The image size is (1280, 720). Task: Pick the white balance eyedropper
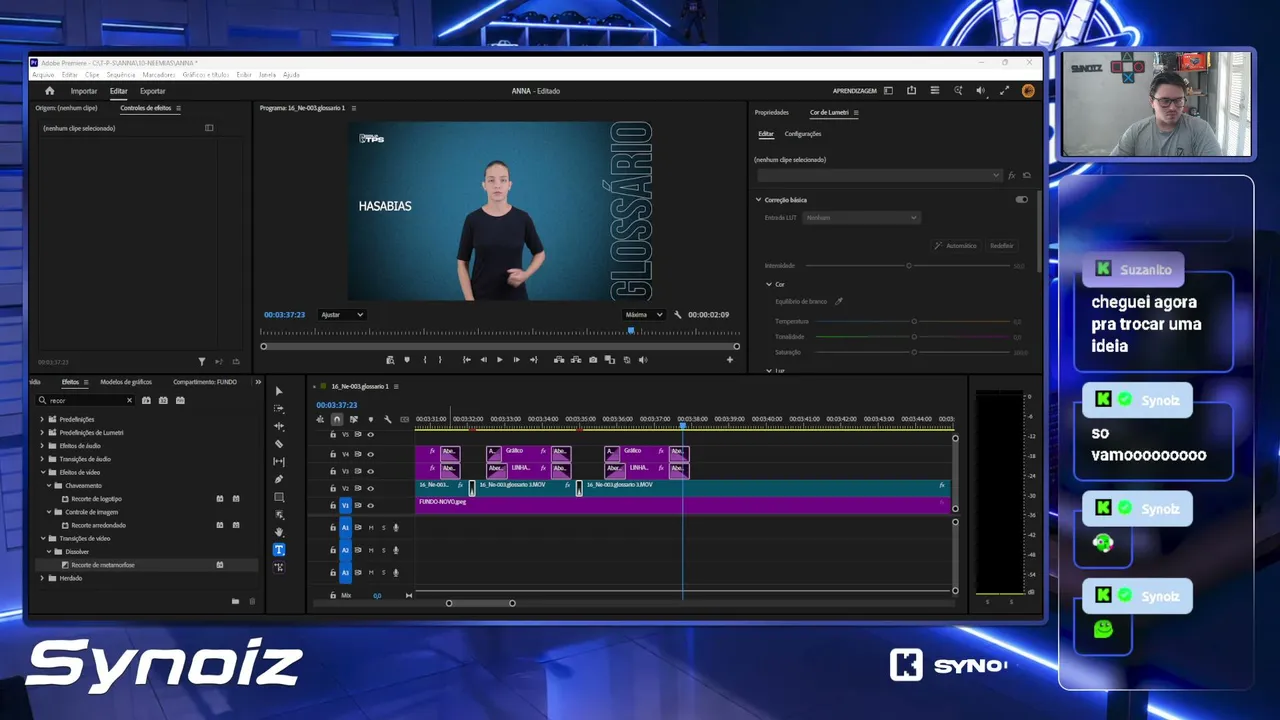(839, 301)
